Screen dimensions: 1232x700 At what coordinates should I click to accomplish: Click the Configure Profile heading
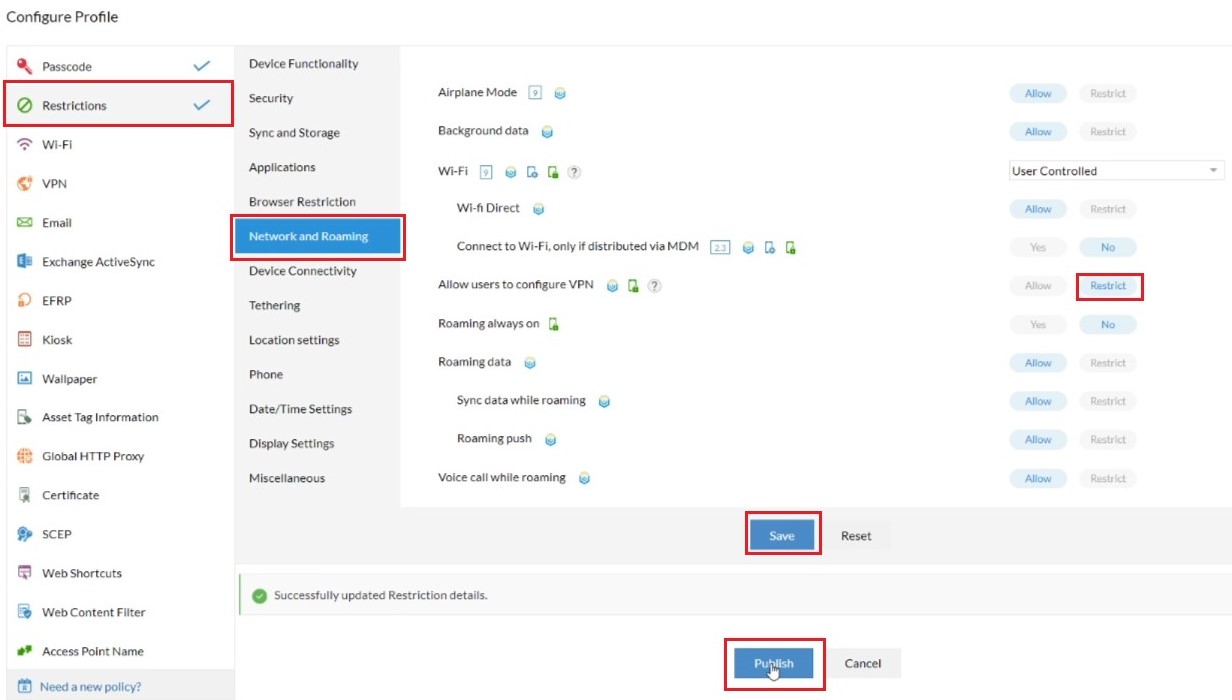(62, 17)
